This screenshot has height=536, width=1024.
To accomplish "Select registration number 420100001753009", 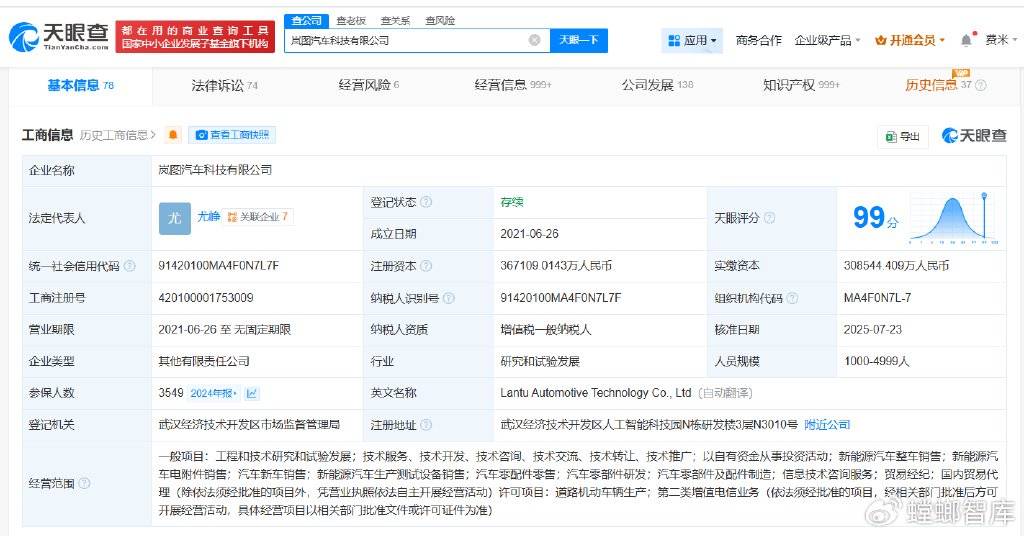I will tap(206, 298).
